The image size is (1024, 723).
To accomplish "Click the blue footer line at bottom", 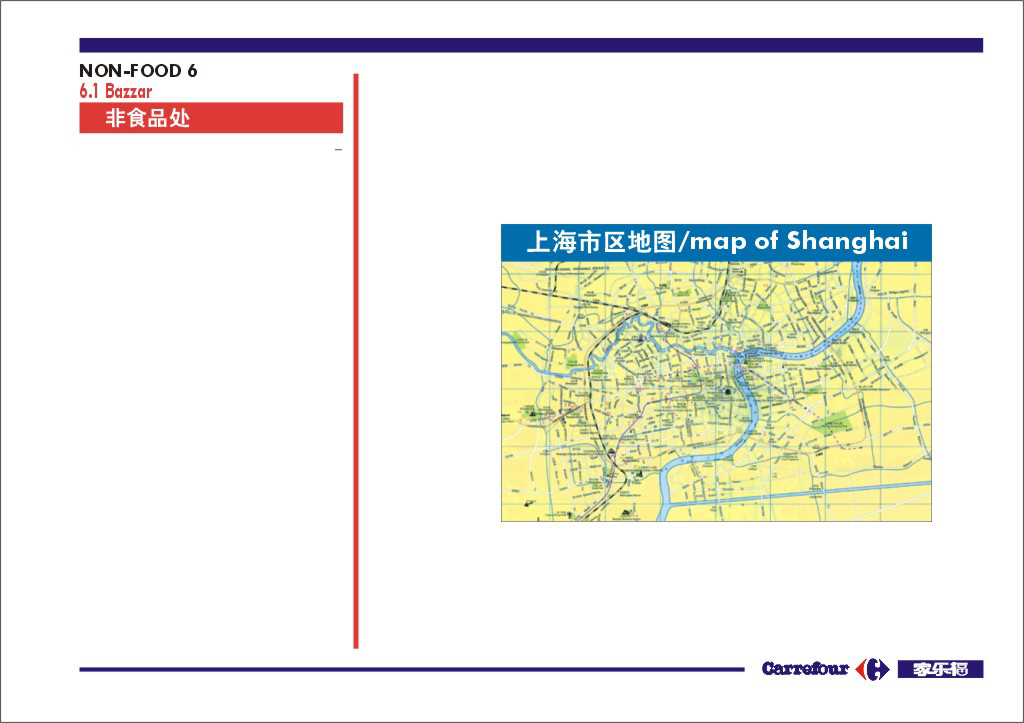I will 410,669.
